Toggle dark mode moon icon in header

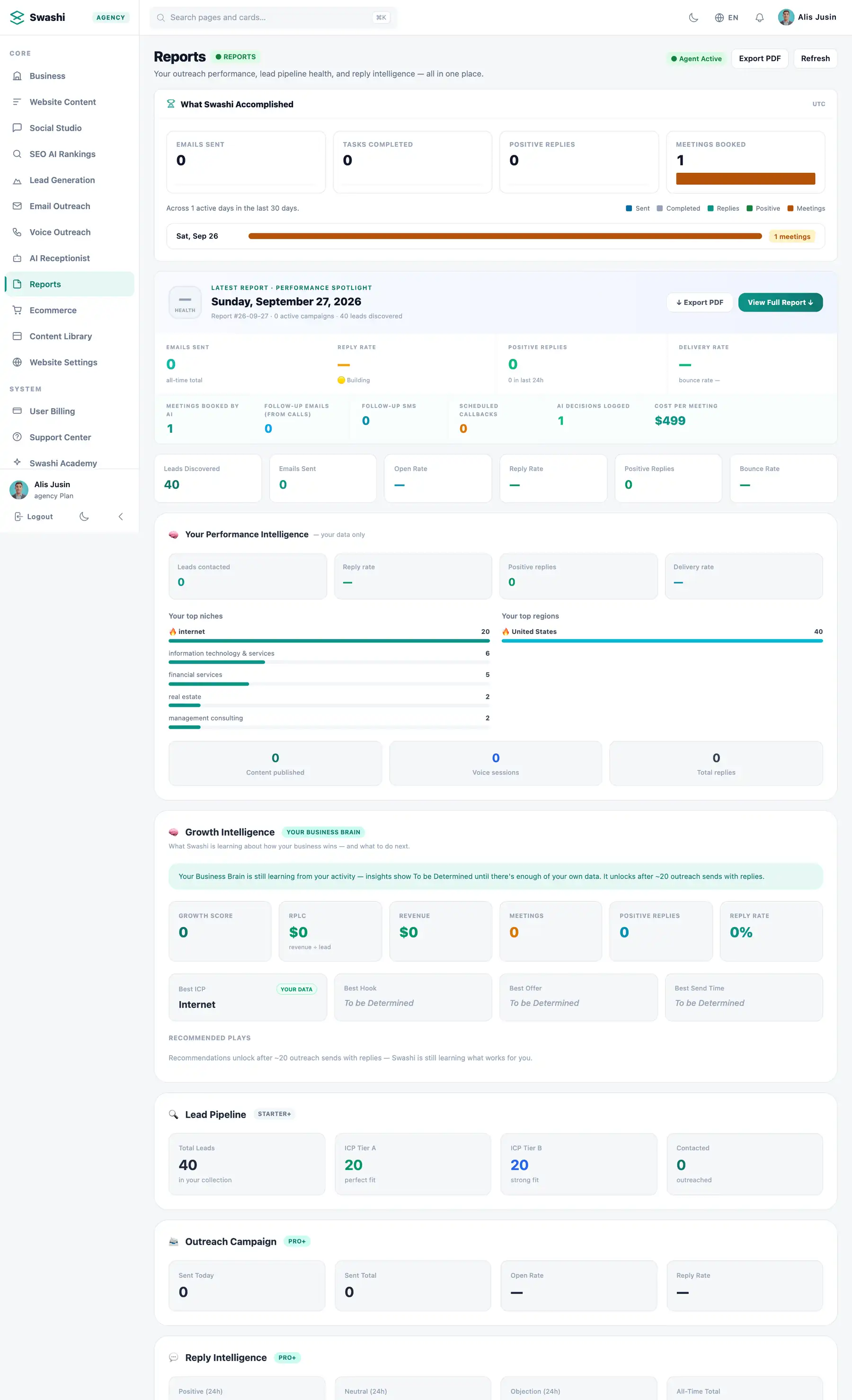[x=693, y=18]
